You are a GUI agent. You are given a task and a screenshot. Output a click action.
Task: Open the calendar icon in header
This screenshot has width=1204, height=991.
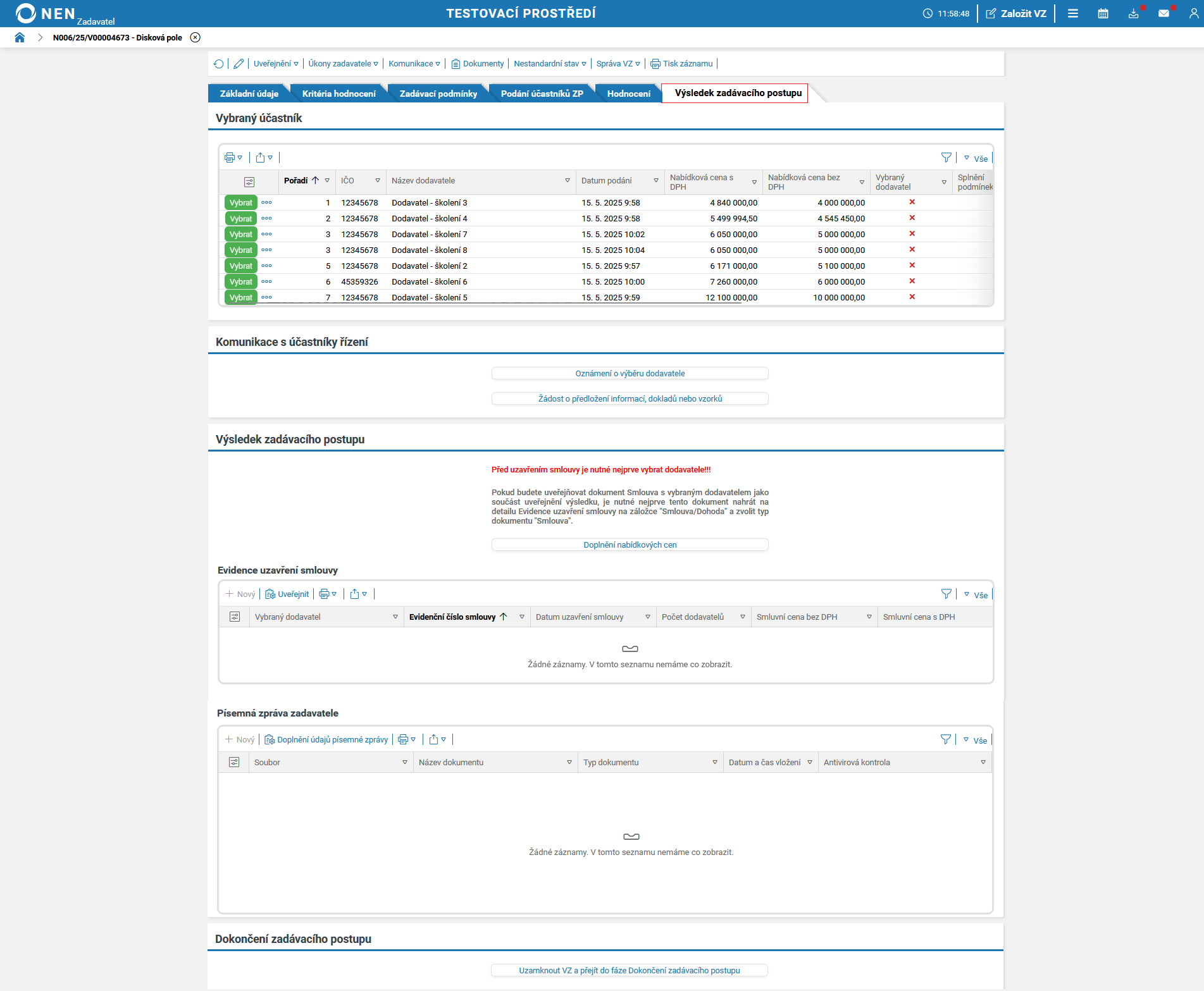coord(1103,13)
